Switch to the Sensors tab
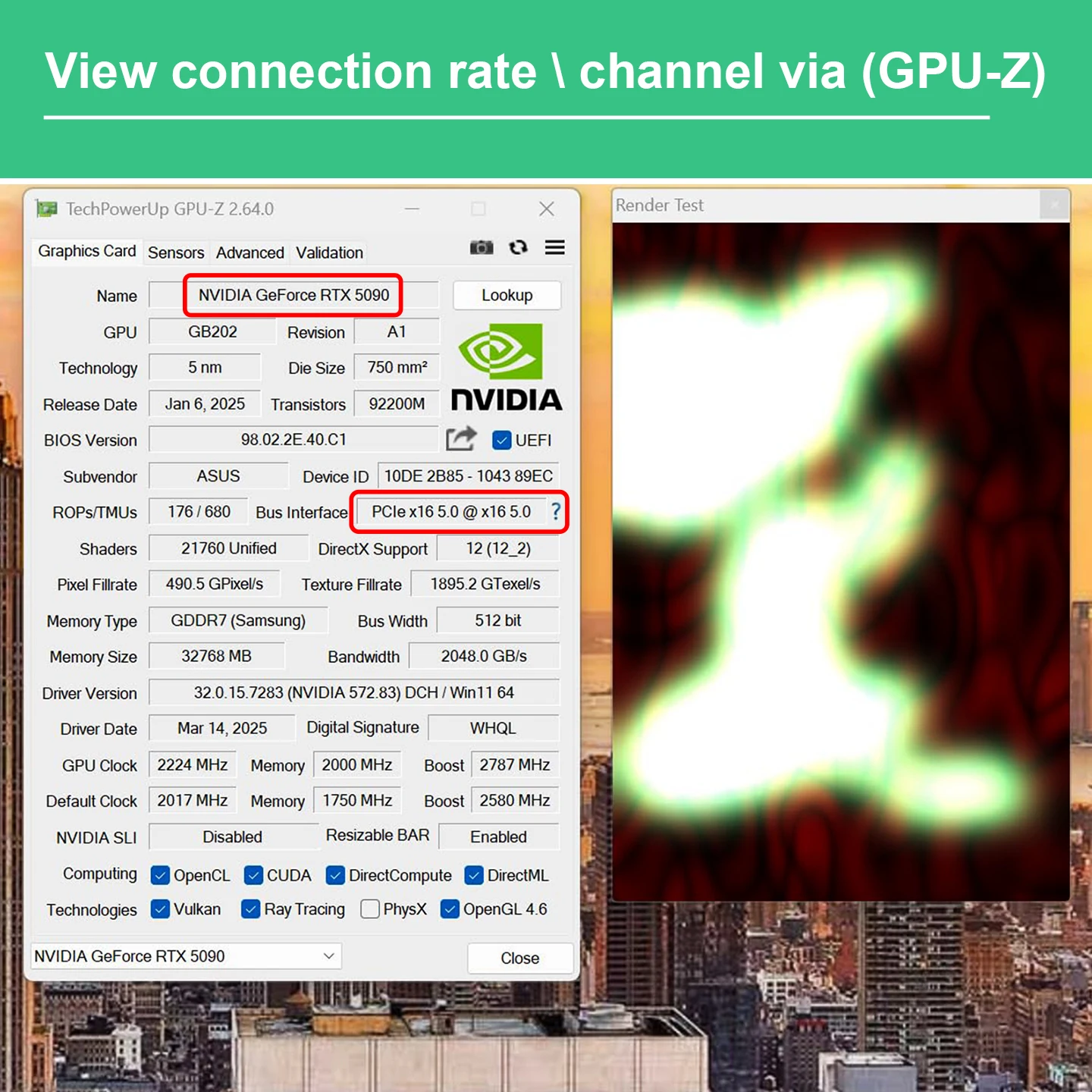 click(176, 253)
